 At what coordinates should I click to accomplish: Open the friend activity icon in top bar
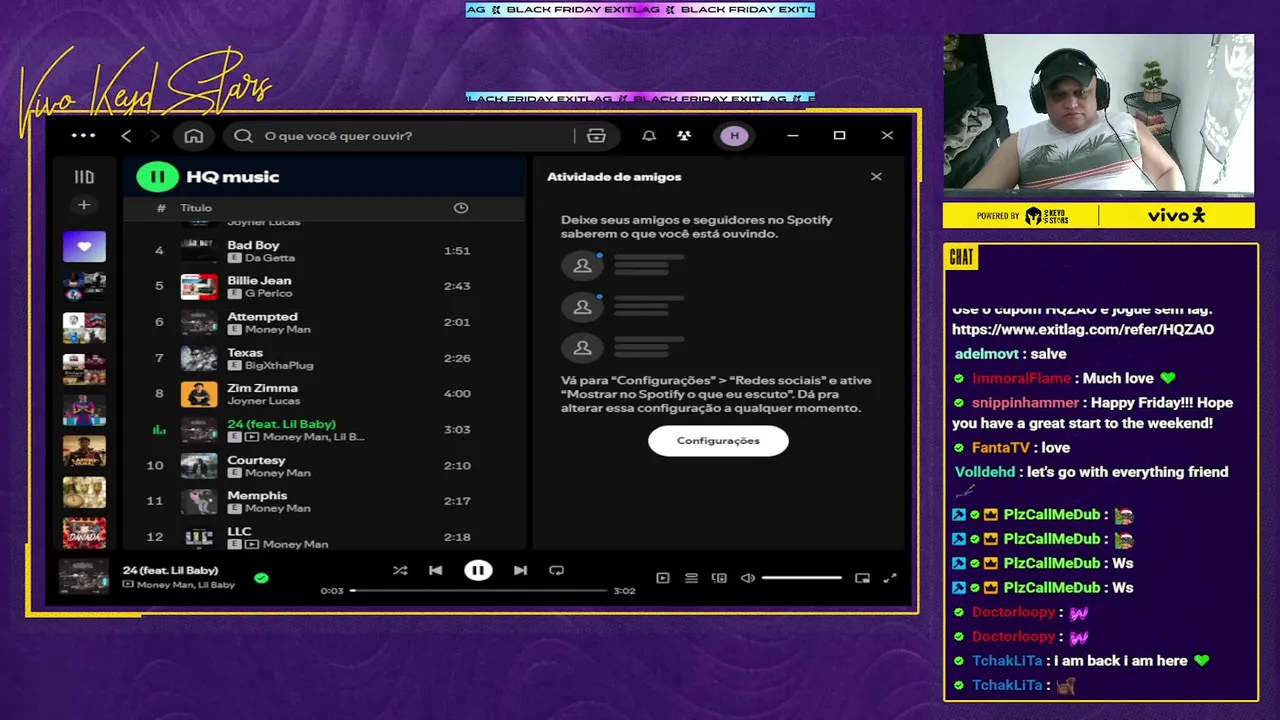point(684,136)
